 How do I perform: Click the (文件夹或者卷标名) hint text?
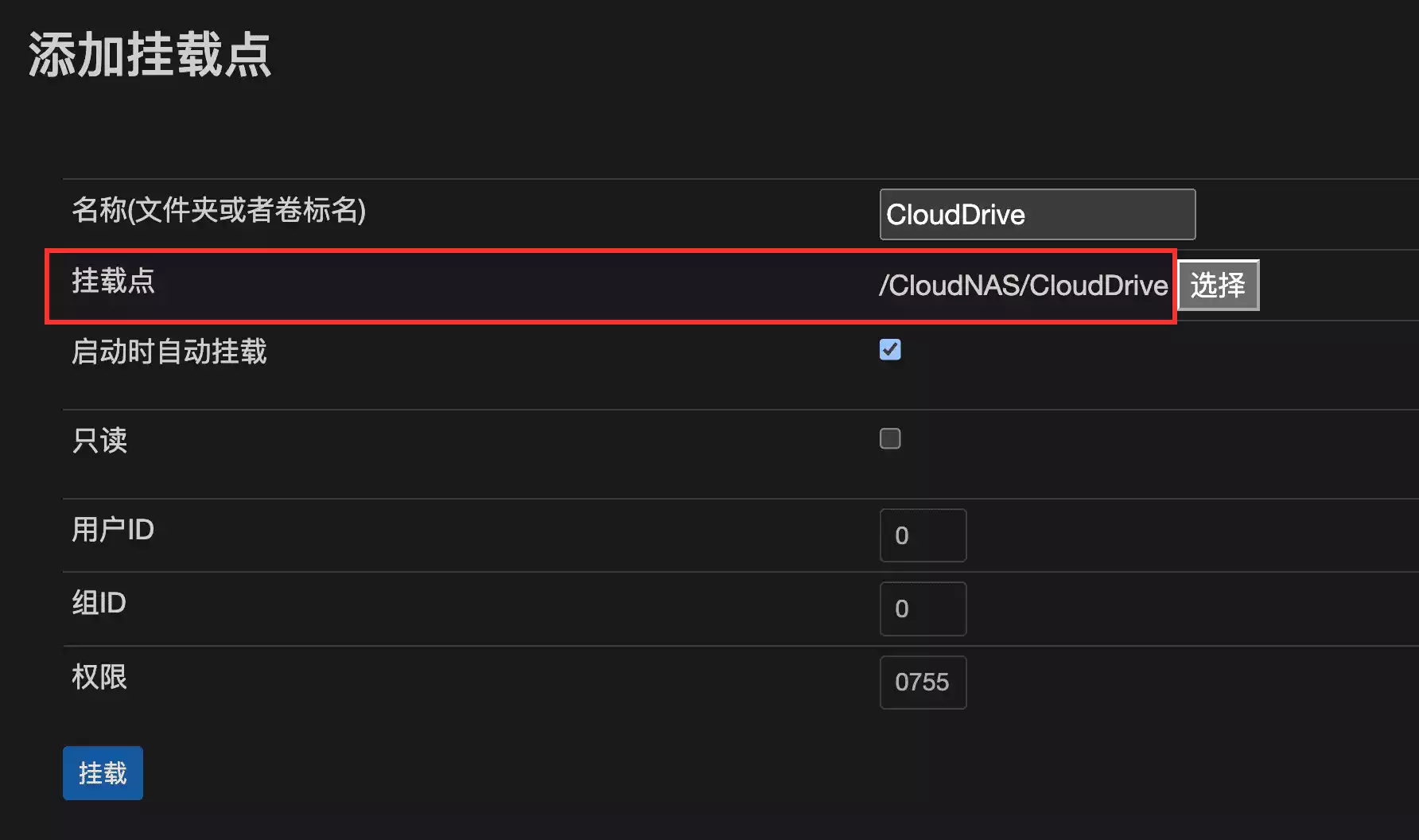pos(247,210)
